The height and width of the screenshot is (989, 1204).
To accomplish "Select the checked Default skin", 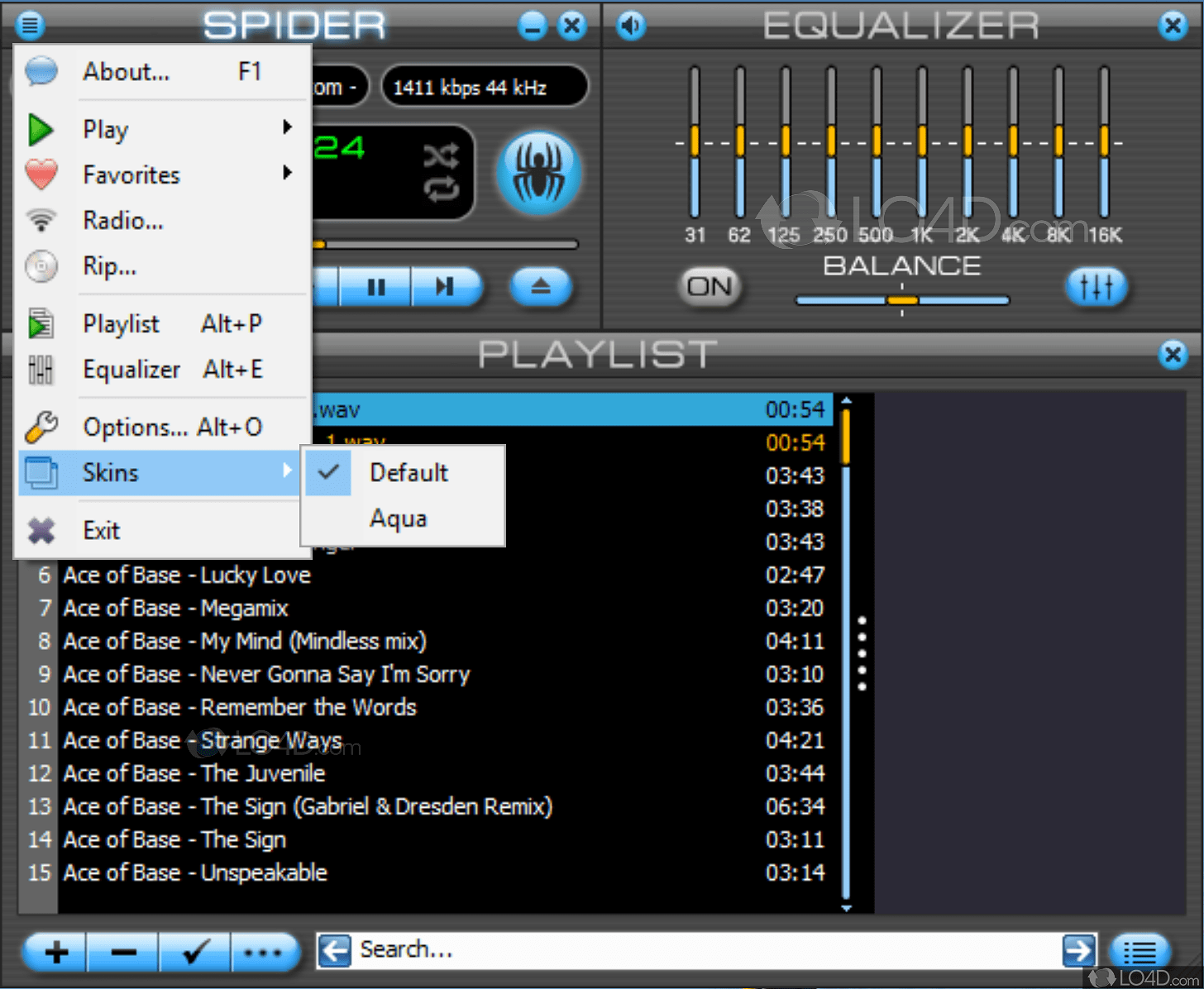I will point(404,472).
